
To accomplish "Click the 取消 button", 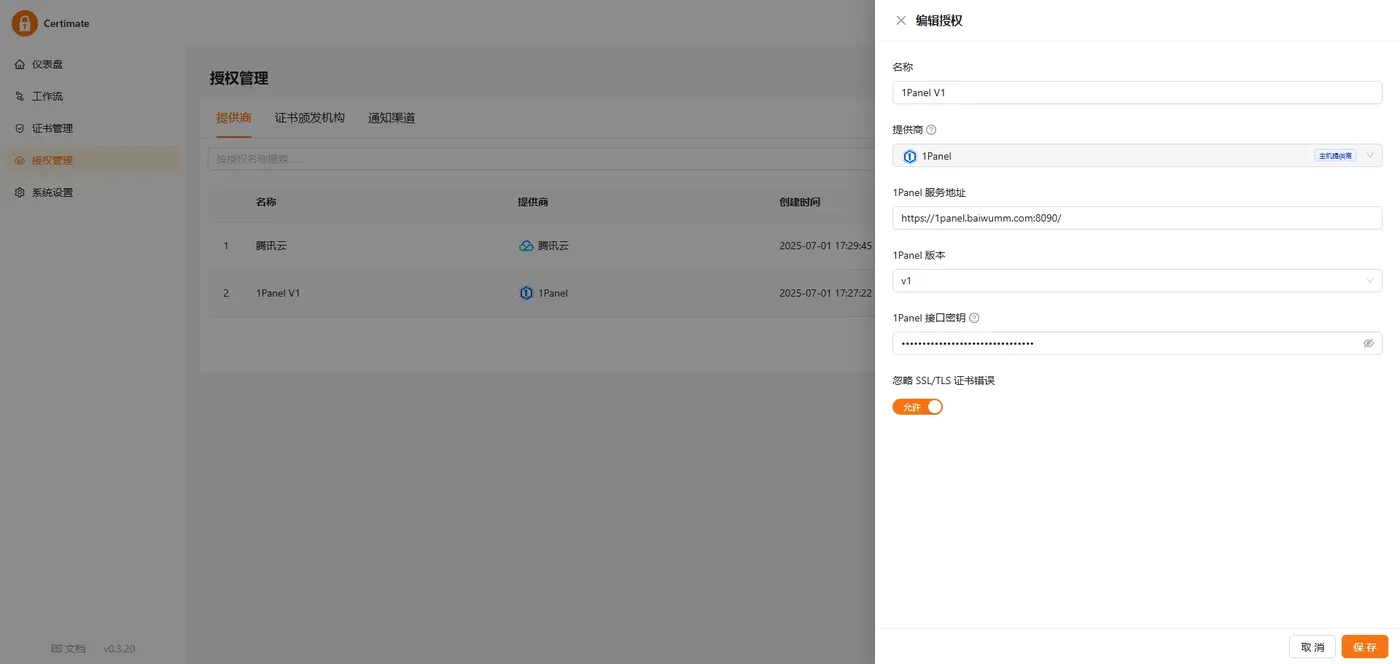I will 1312,647.
